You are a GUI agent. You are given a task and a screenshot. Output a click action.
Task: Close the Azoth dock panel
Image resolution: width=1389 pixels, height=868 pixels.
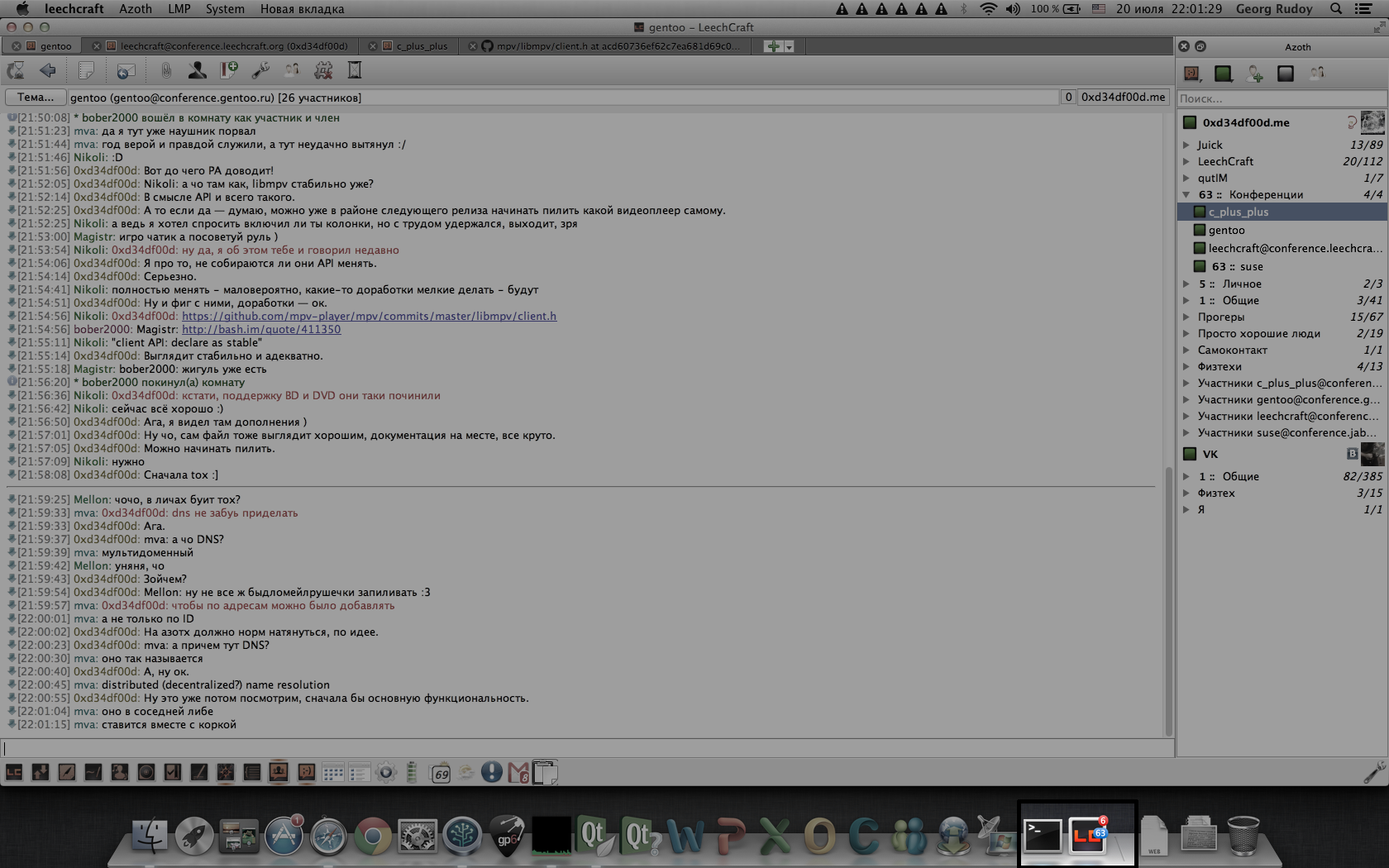[1184, 47]
